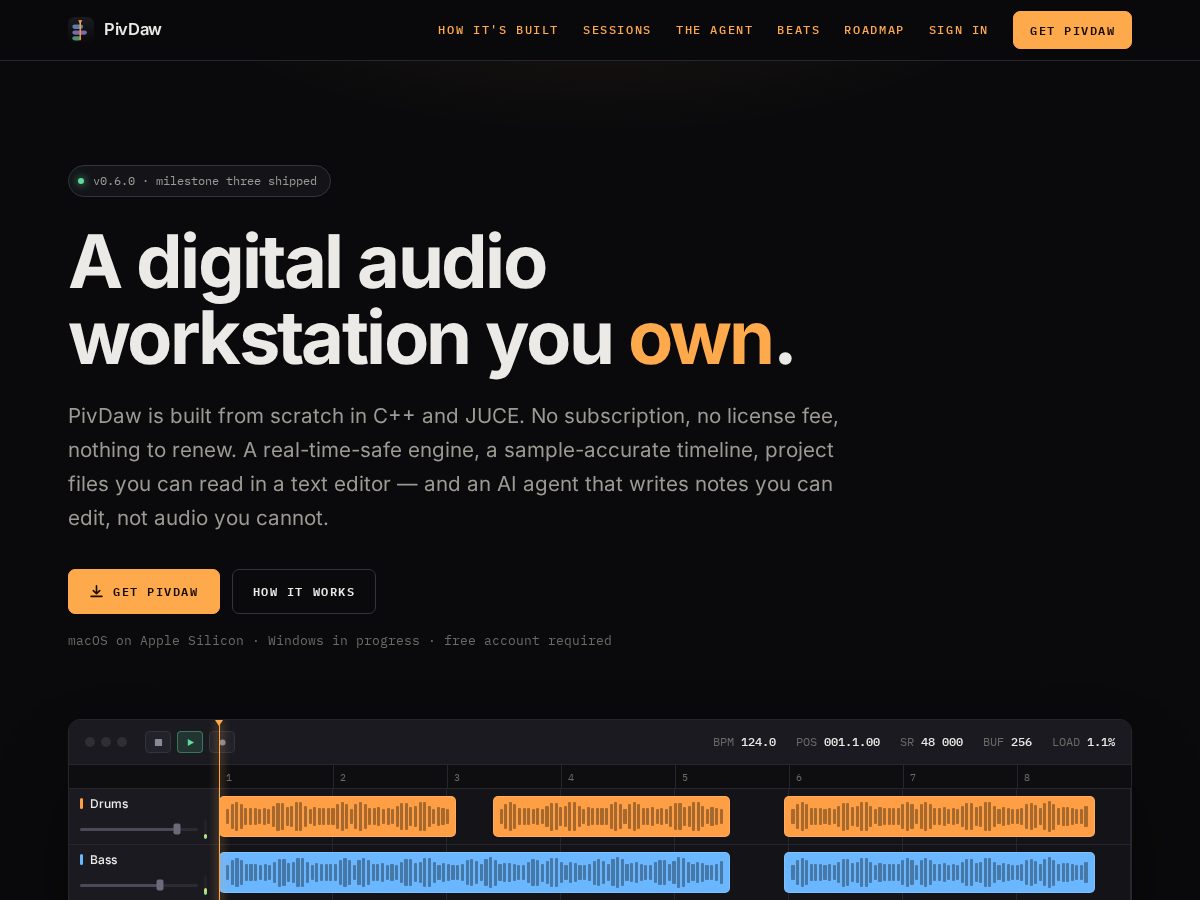Image resolution: width=1200 pixels, height=900 pixels.
Task: Click the orange playhead marker on the timeline
Action: click(x=219, y=724)
